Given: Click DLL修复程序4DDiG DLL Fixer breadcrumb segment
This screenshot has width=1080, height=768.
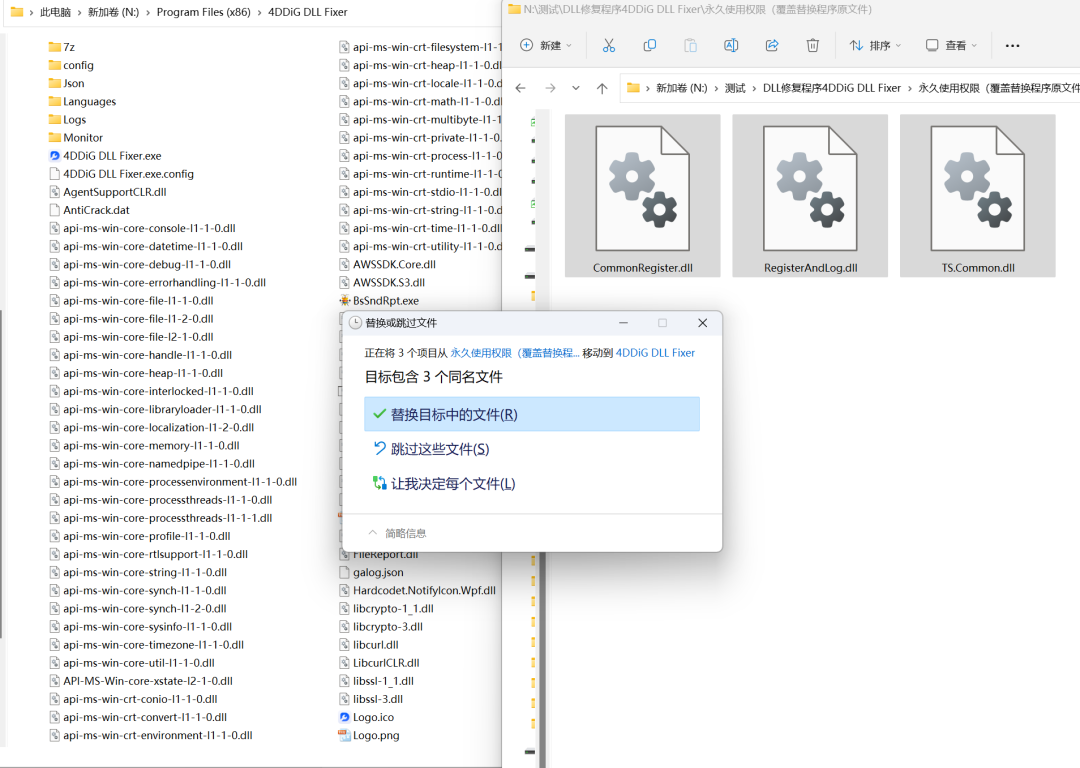Looking at the screenshot, I should (x=831, y=88).
